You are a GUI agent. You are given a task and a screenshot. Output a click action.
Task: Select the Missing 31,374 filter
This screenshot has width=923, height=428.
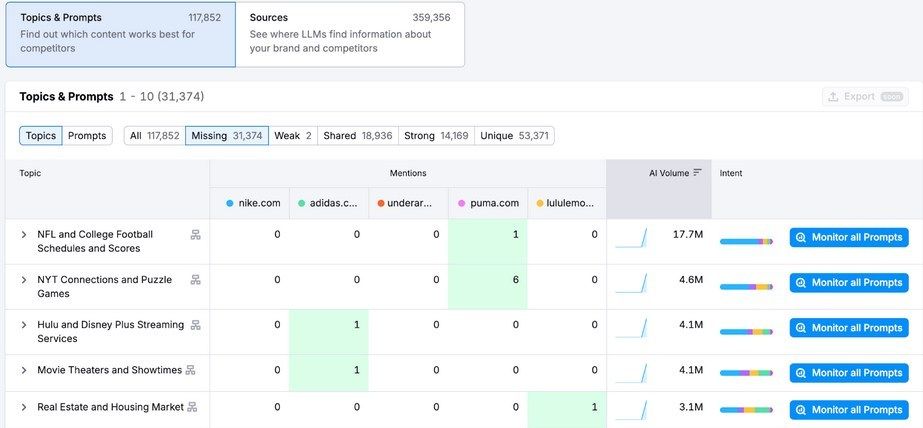coord(227,135)
